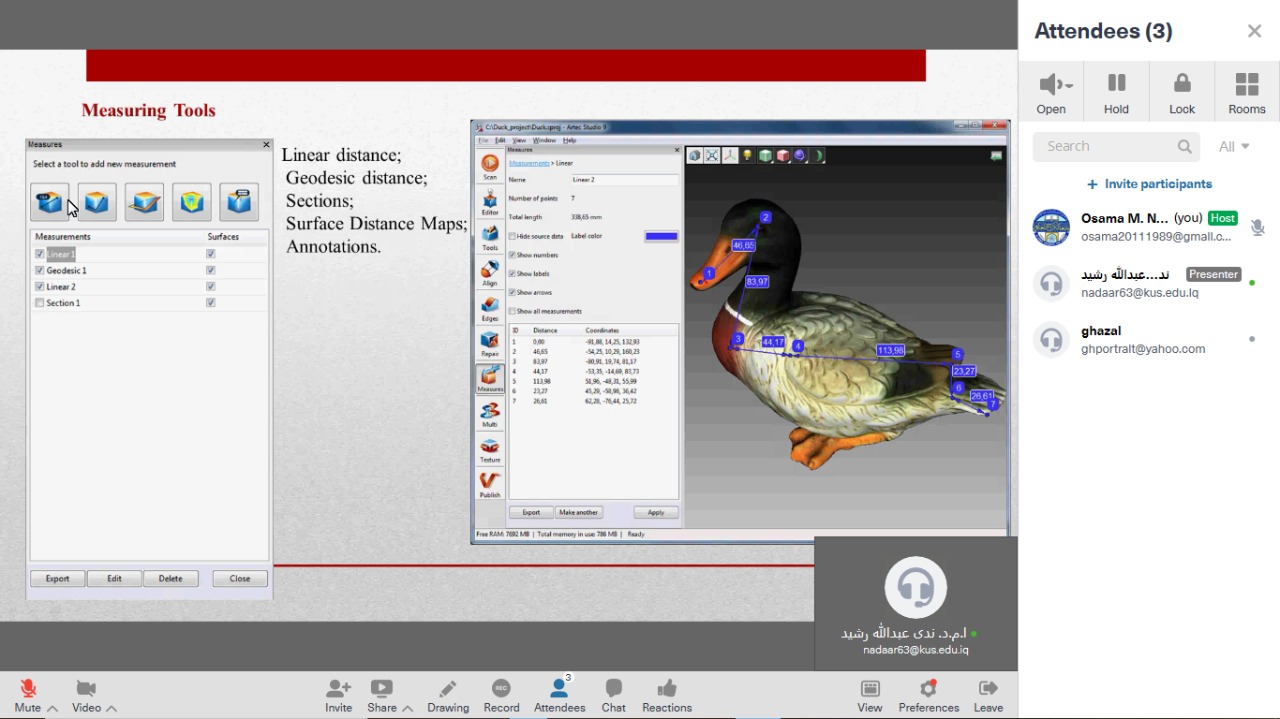Image resolution: width=1280 pixels, height=719 pixels.
Task: Open the All attendees filter dropdown
Action: (1234, 146)
